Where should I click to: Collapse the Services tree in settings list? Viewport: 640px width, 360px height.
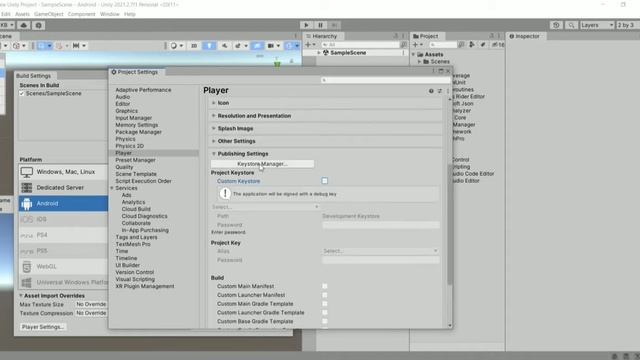coord(112,188)
